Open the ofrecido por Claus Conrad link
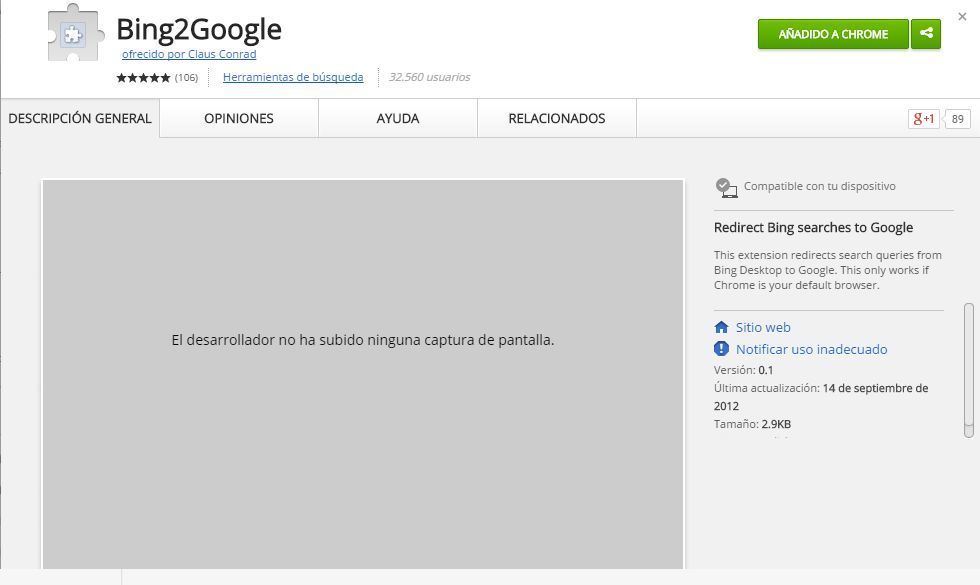Viewport: 980px width, 585px height. pos(189,54)
